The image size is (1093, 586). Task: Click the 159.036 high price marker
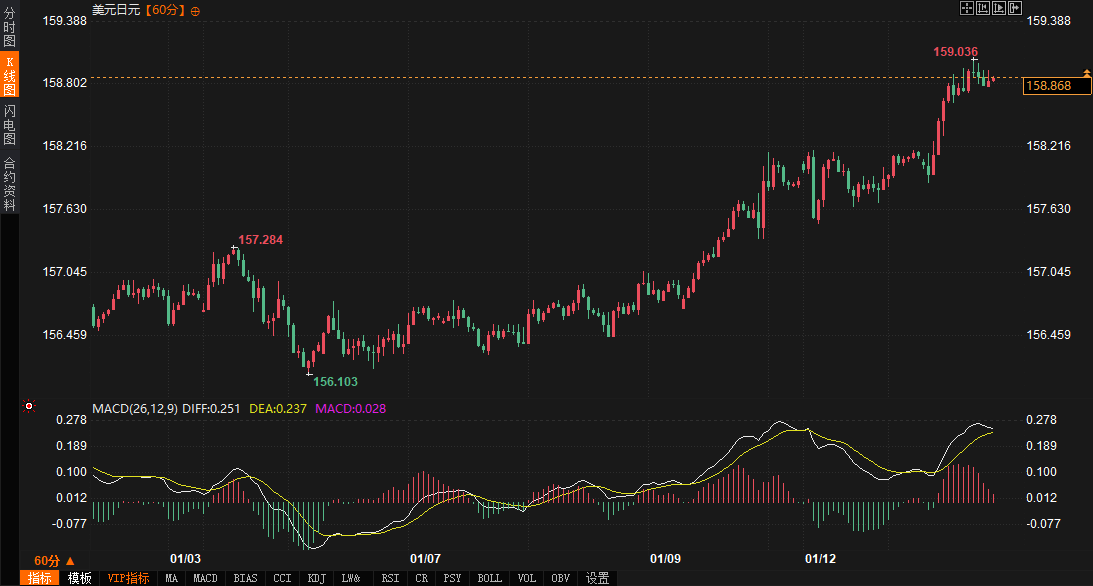[x=955, y=51]
